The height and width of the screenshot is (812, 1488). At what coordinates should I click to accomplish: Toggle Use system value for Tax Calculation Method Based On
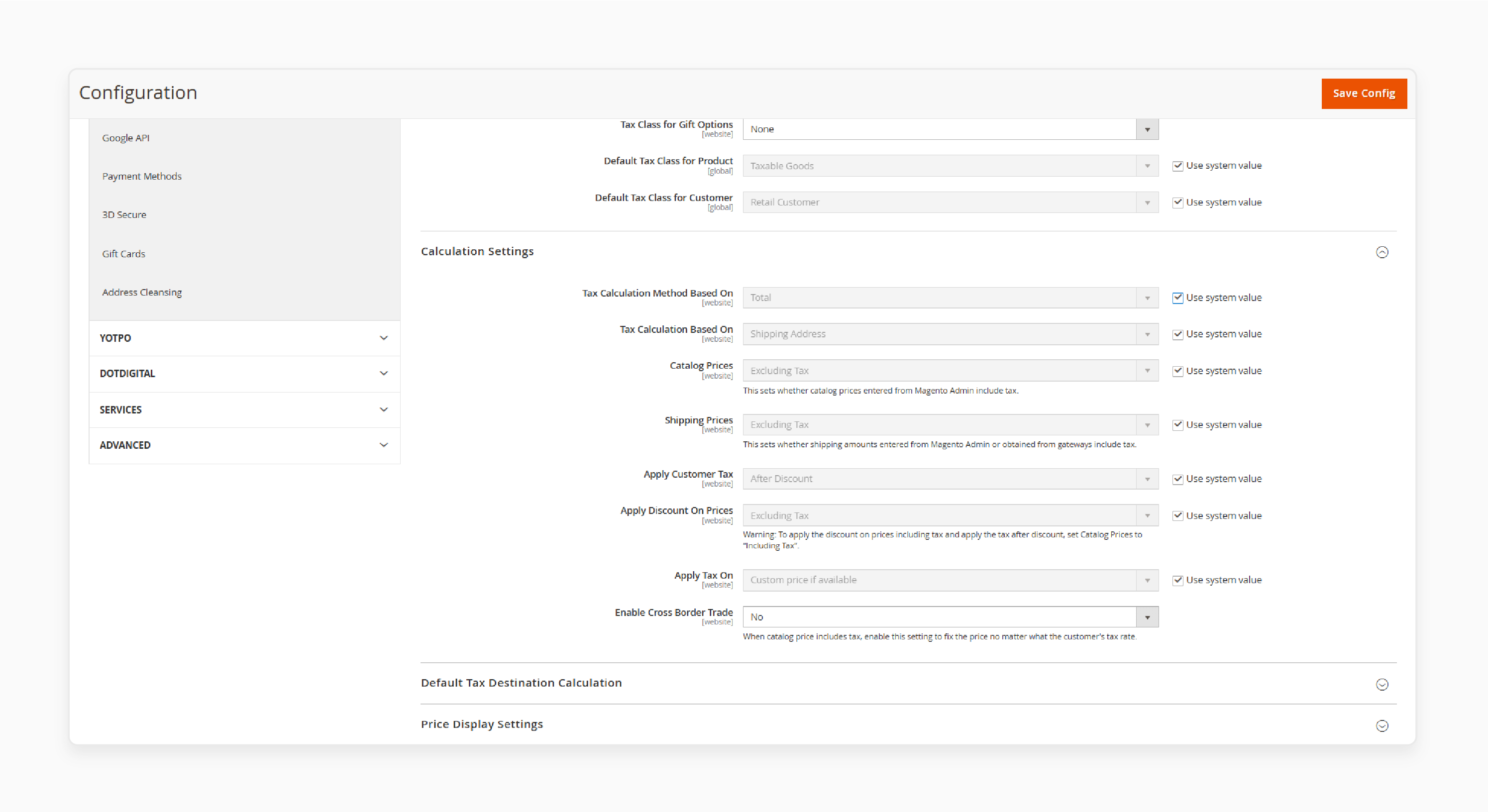click(x=1177, y=298)
